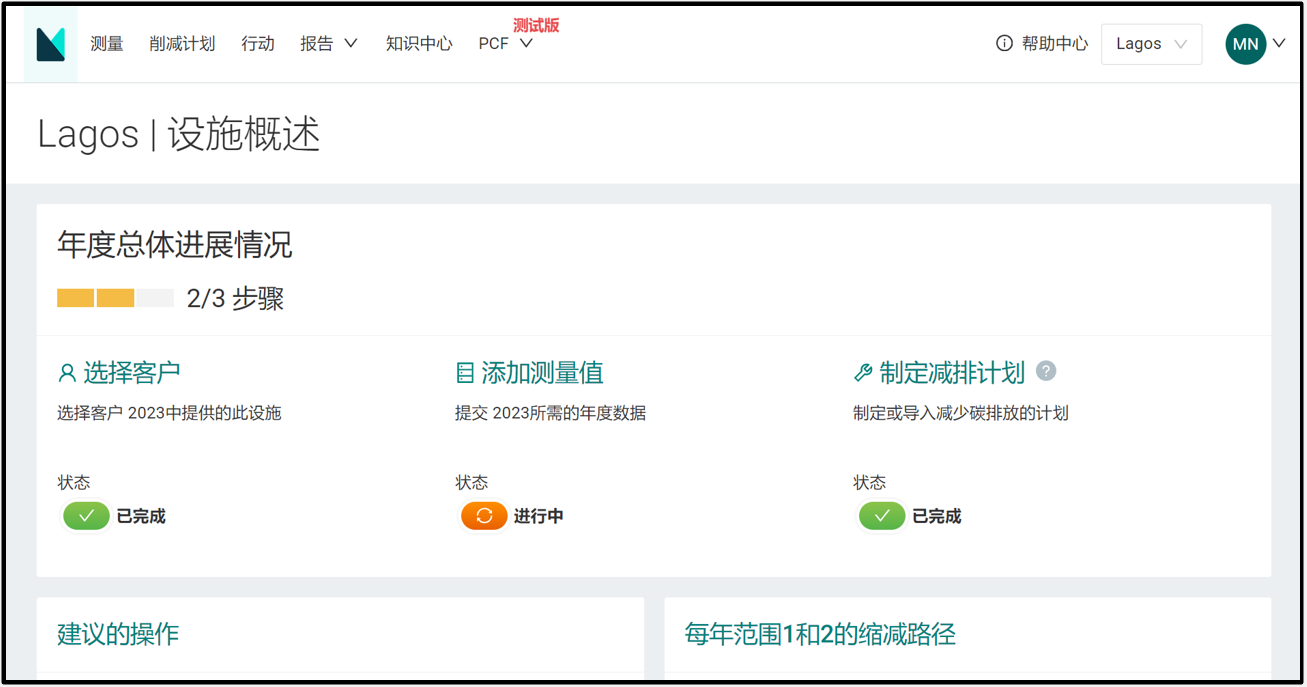Click the Lagos | 设施概述 page title

[x=179, y=134]
